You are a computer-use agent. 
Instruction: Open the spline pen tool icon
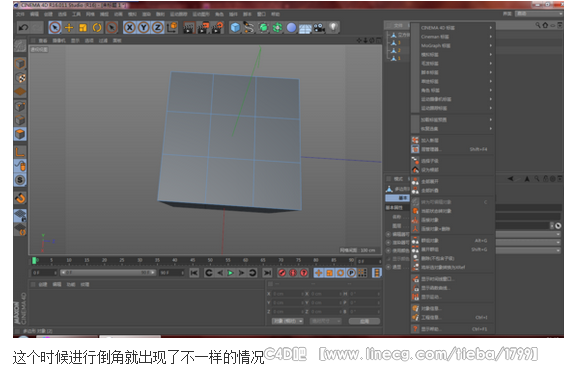click(249, 28)
